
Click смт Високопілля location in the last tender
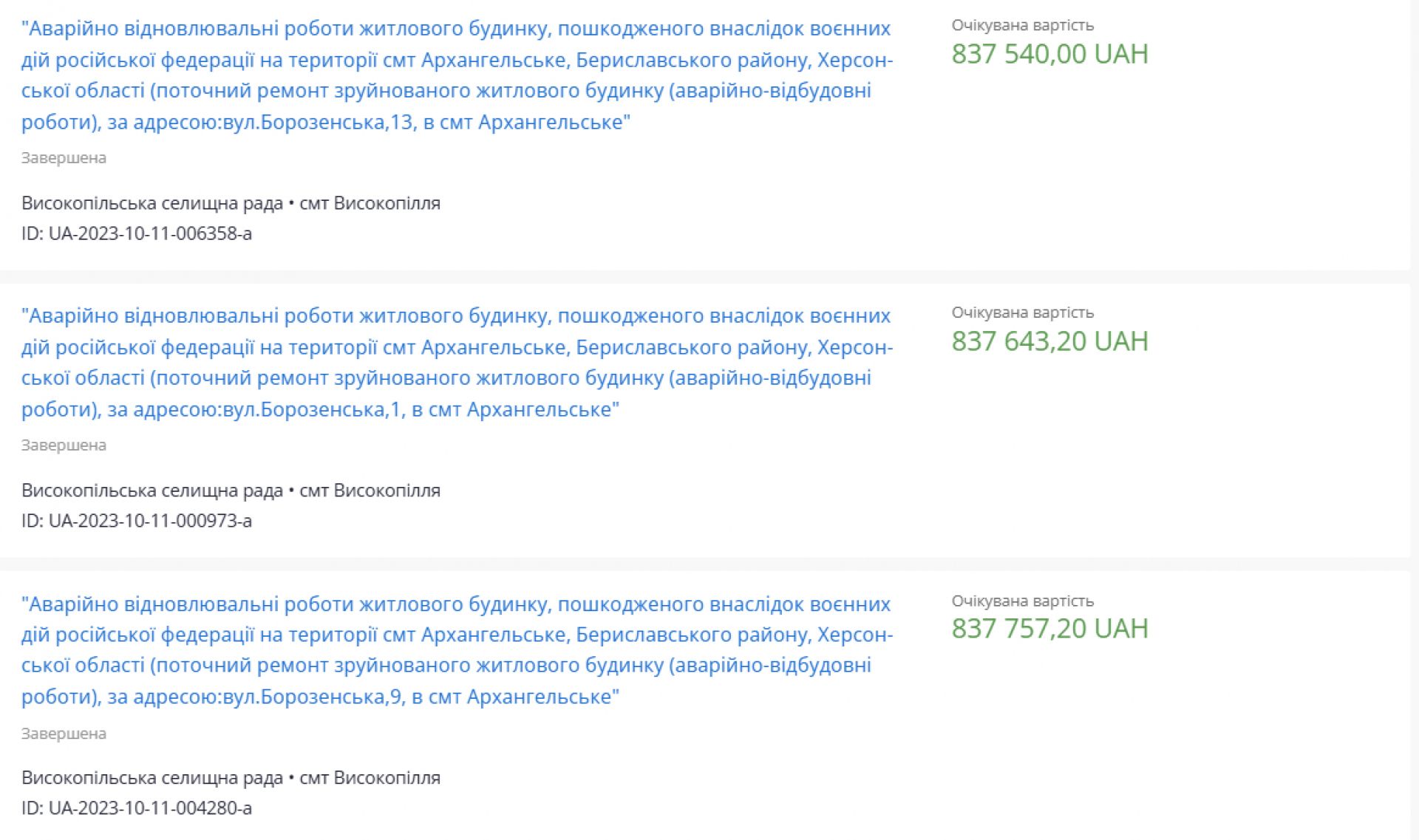tap(370, 778)
